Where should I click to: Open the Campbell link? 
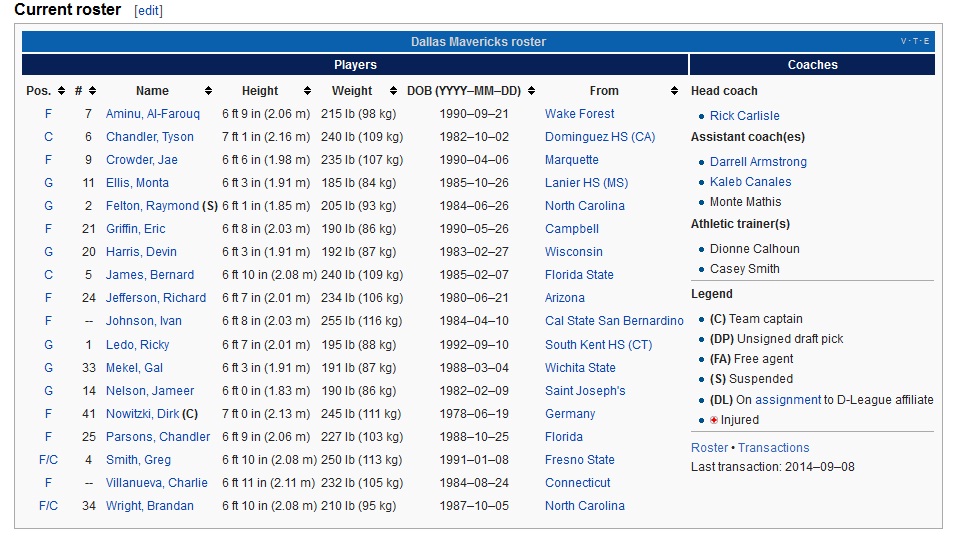572,229
